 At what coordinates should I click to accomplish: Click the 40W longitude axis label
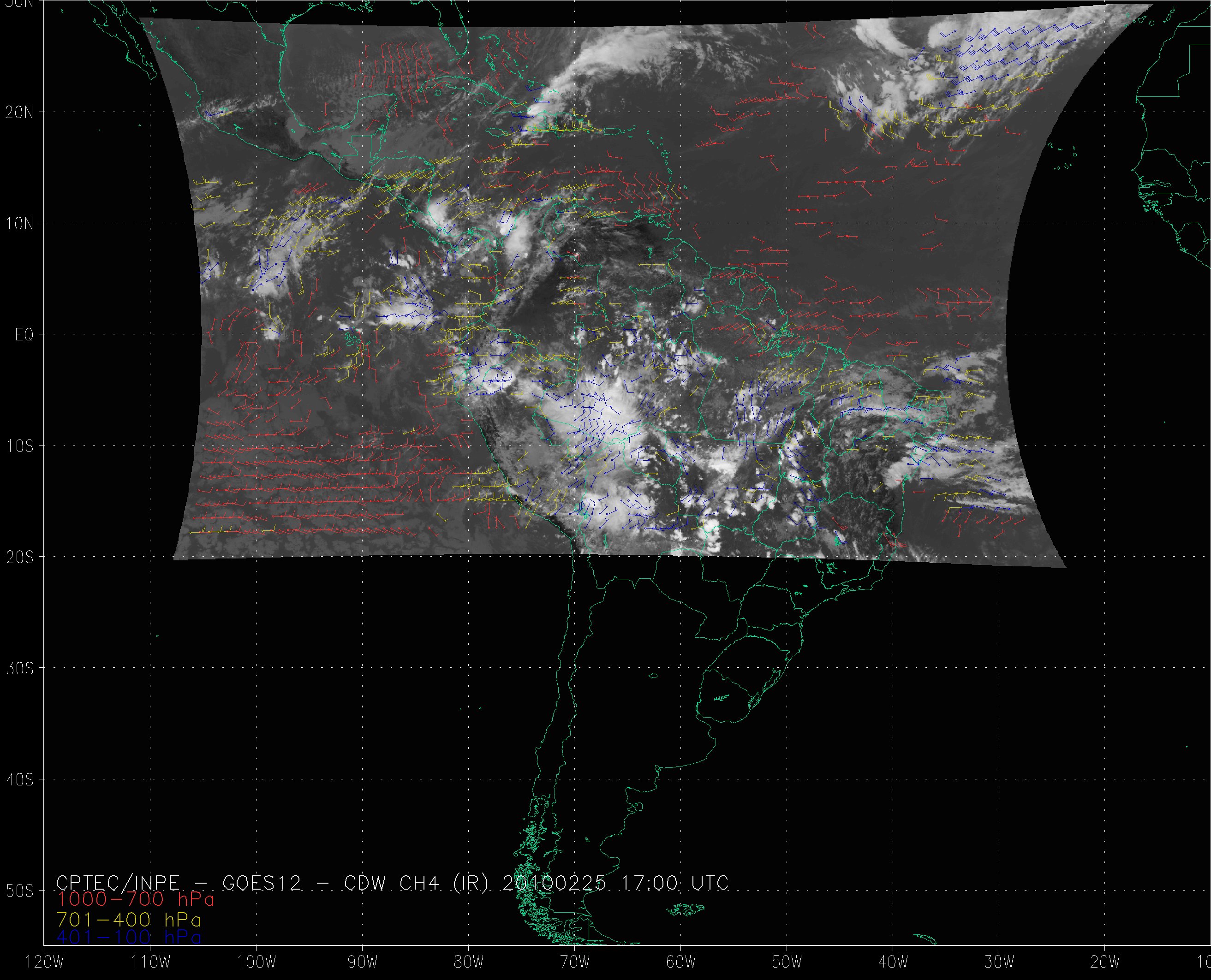tap(893, 962)
